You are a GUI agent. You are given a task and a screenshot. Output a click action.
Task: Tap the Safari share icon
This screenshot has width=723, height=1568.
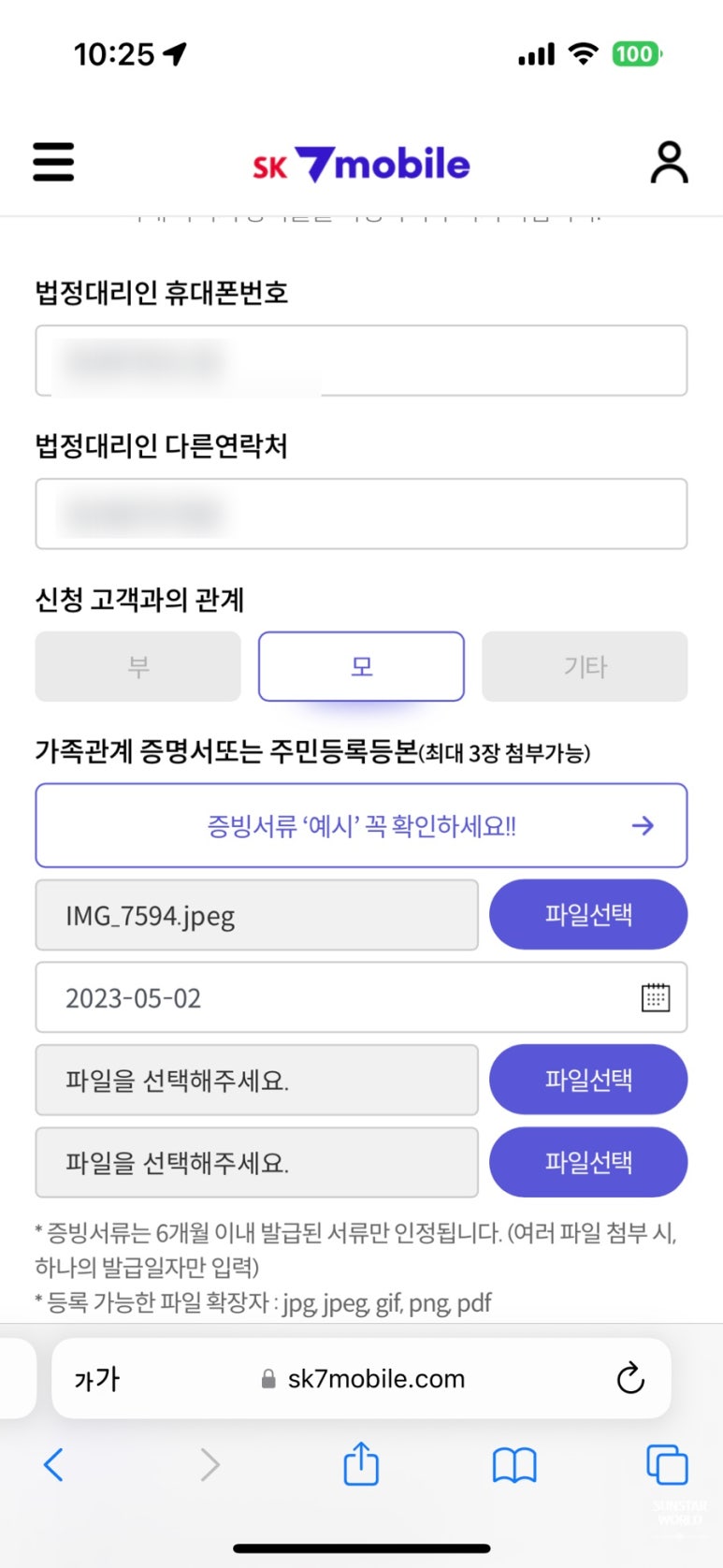(361, 1464)
